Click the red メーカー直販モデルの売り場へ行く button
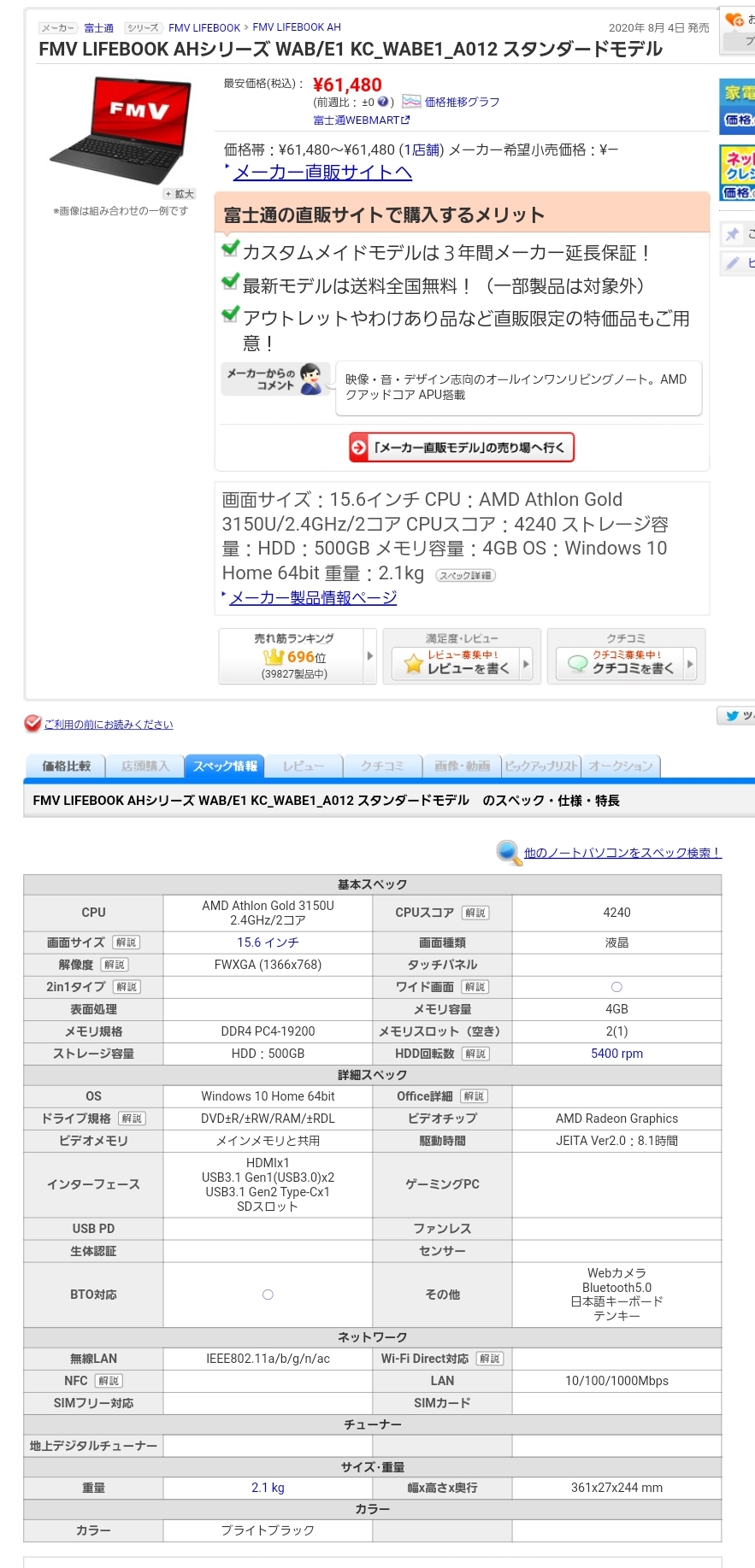 tap(462, 447)
